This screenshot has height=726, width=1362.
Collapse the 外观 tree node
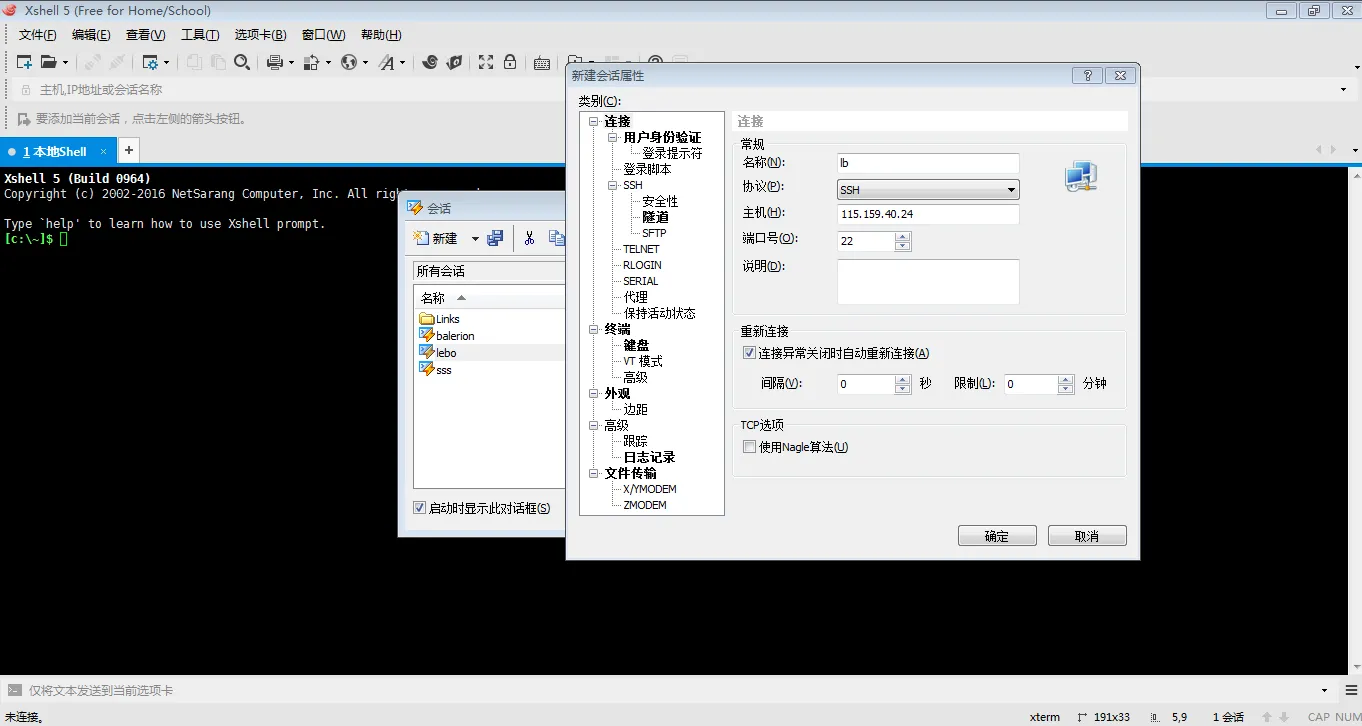[593, 393]
